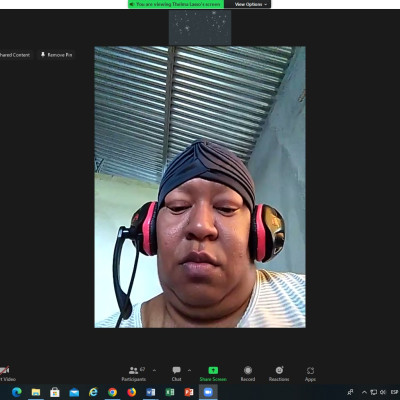Toggle Start Video camera button
Viewport: 400px width, 400px height.
click(x=5, y=370)
